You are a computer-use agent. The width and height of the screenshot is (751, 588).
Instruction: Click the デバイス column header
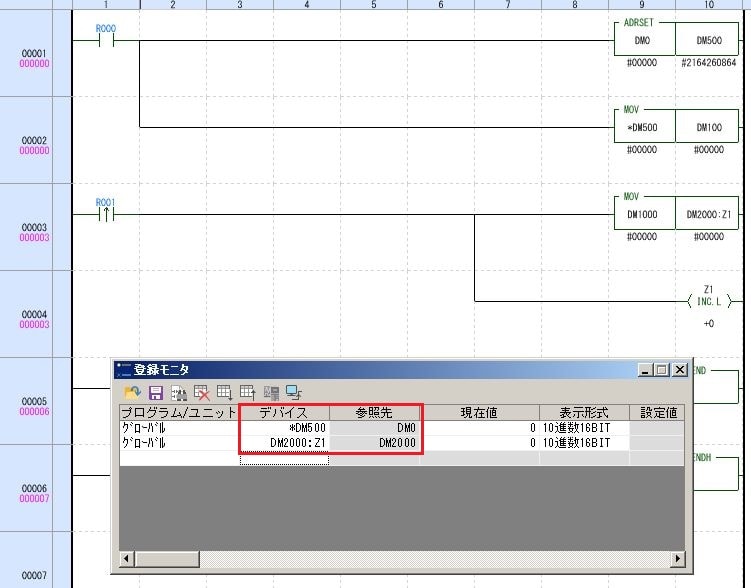(283, 412)
